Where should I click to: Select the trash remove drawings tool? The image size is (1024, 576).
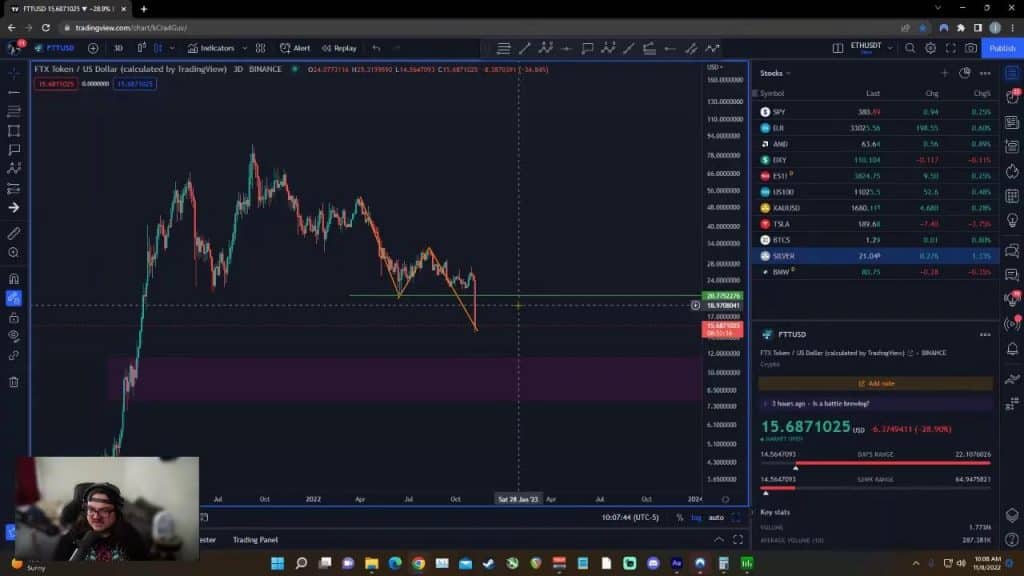click(14, 381)
